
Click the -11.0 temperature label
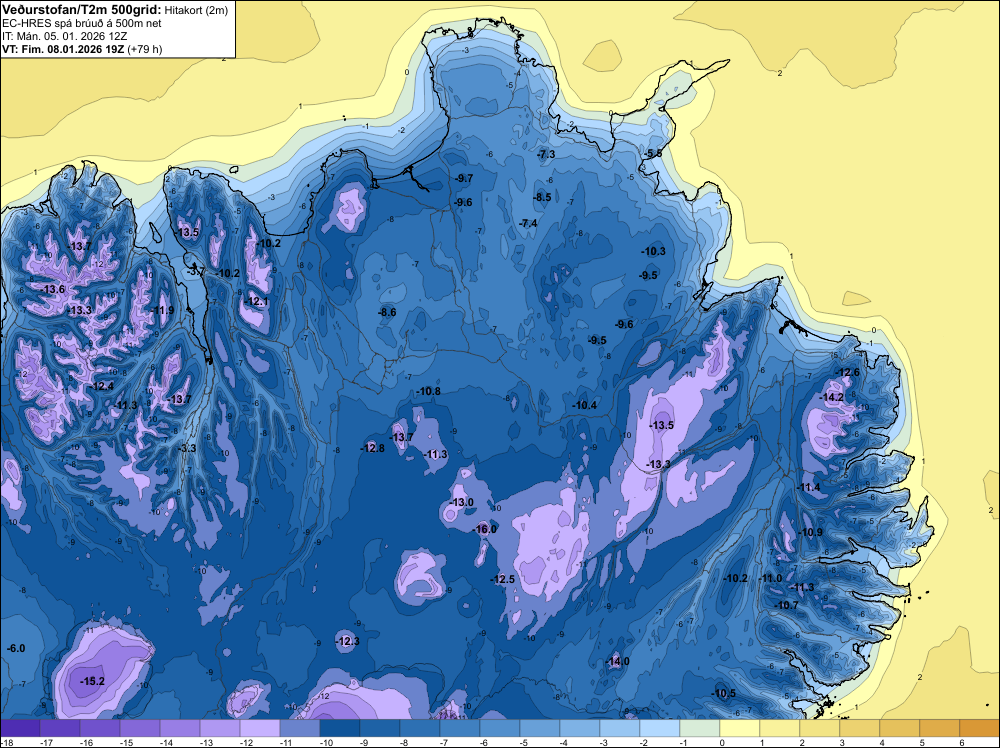tap(770, 578)
